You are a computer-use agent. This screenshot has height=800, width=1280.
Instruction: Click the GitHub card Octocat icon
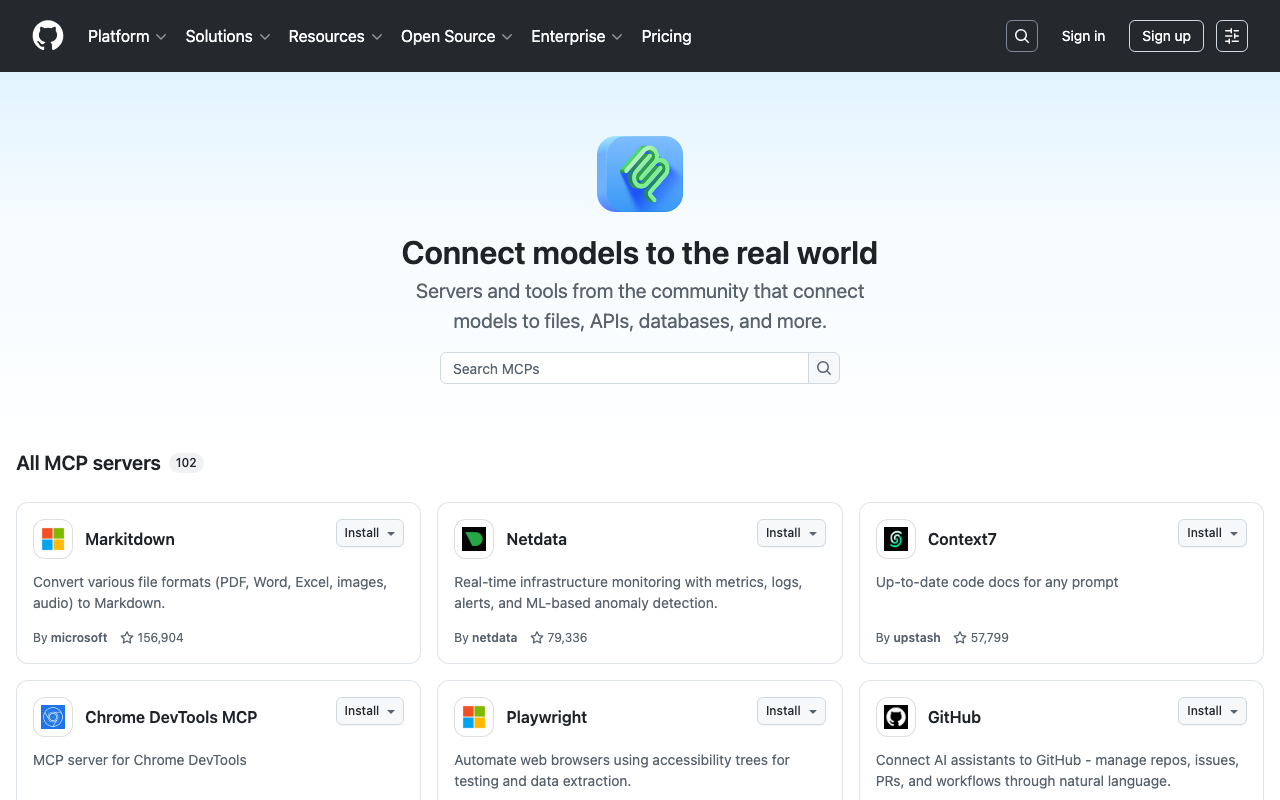[x=896, y=717]
